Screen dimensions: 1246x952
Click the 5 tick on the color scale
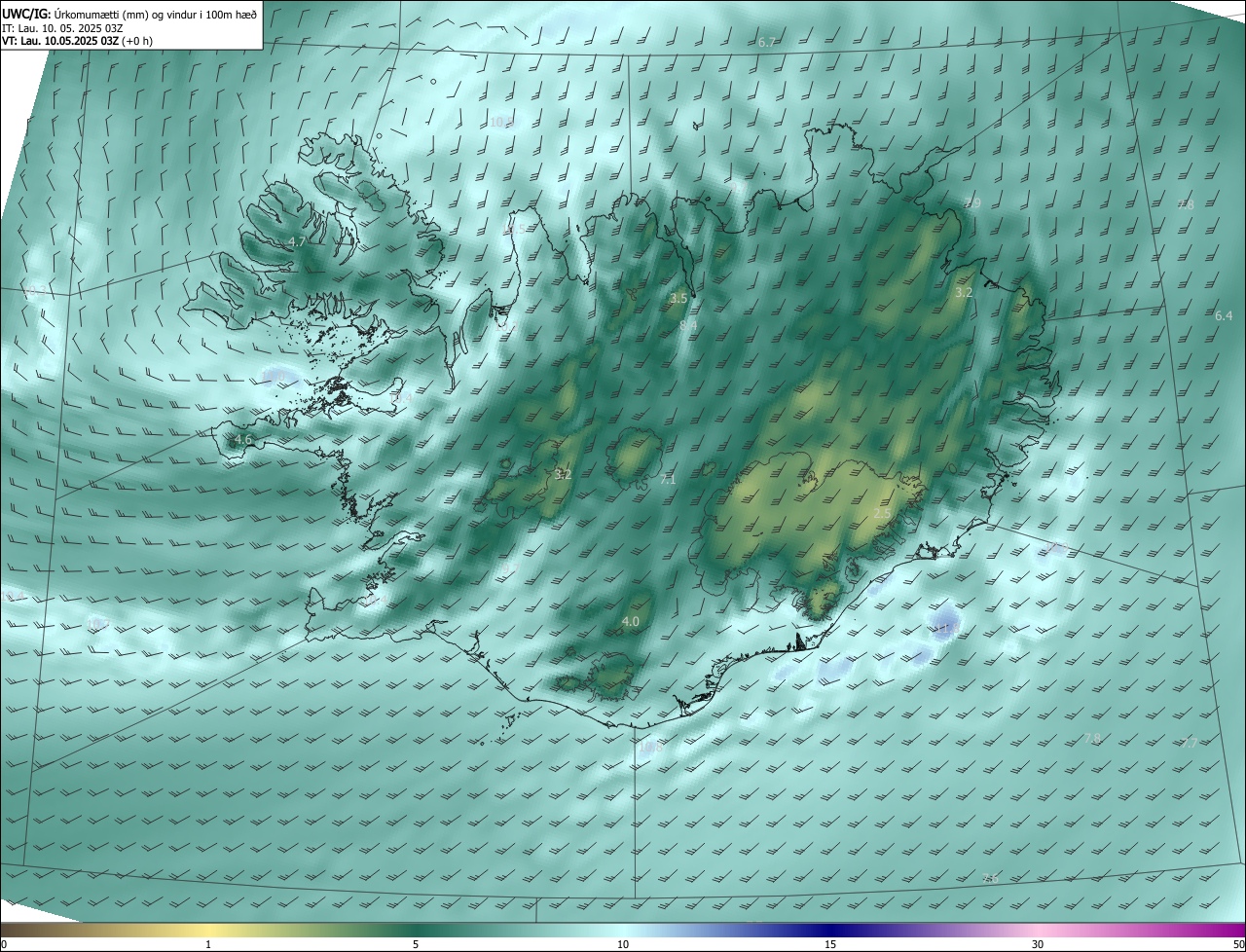click(416, 945)
